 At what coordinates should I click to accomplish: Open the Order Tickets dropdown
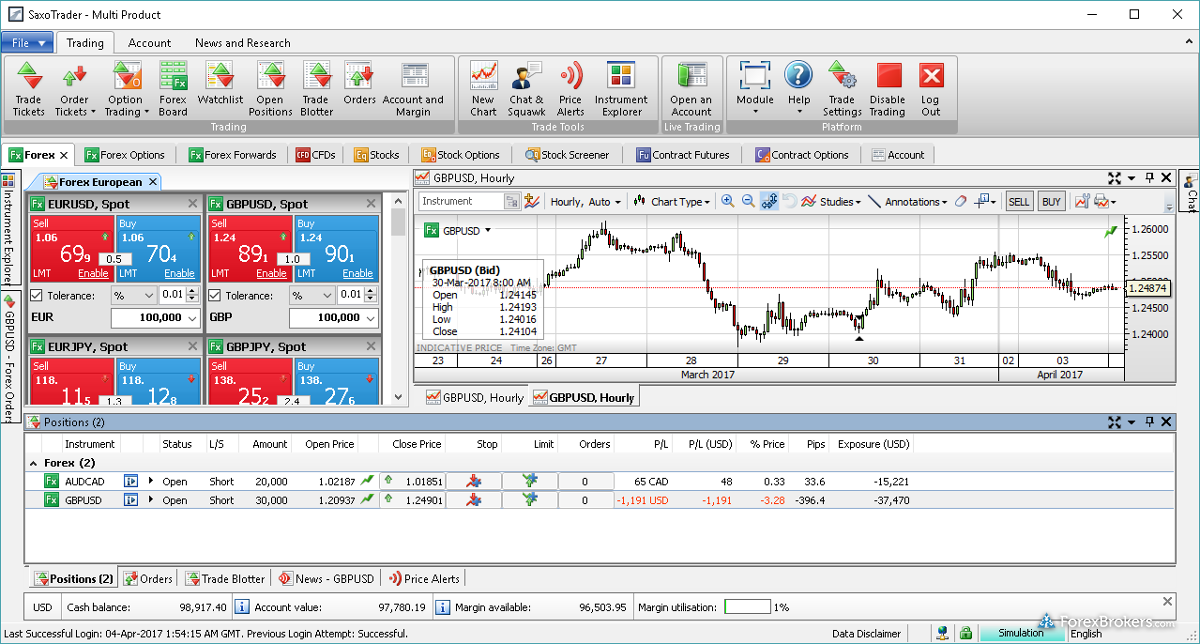click(x=74, y=90)
